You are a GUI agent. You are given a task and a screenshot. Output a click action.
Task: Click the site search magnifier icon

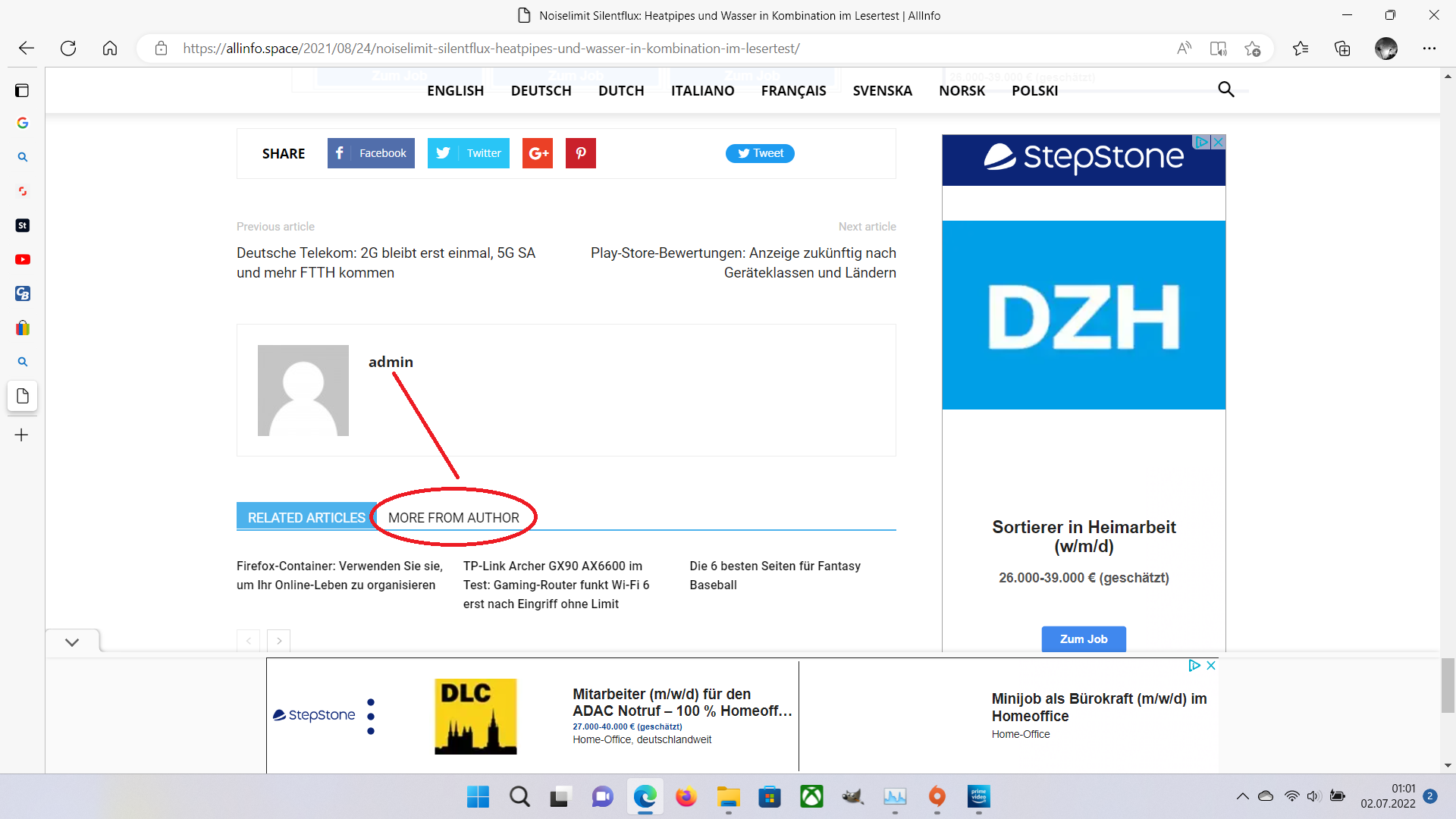click(1225, 89)
